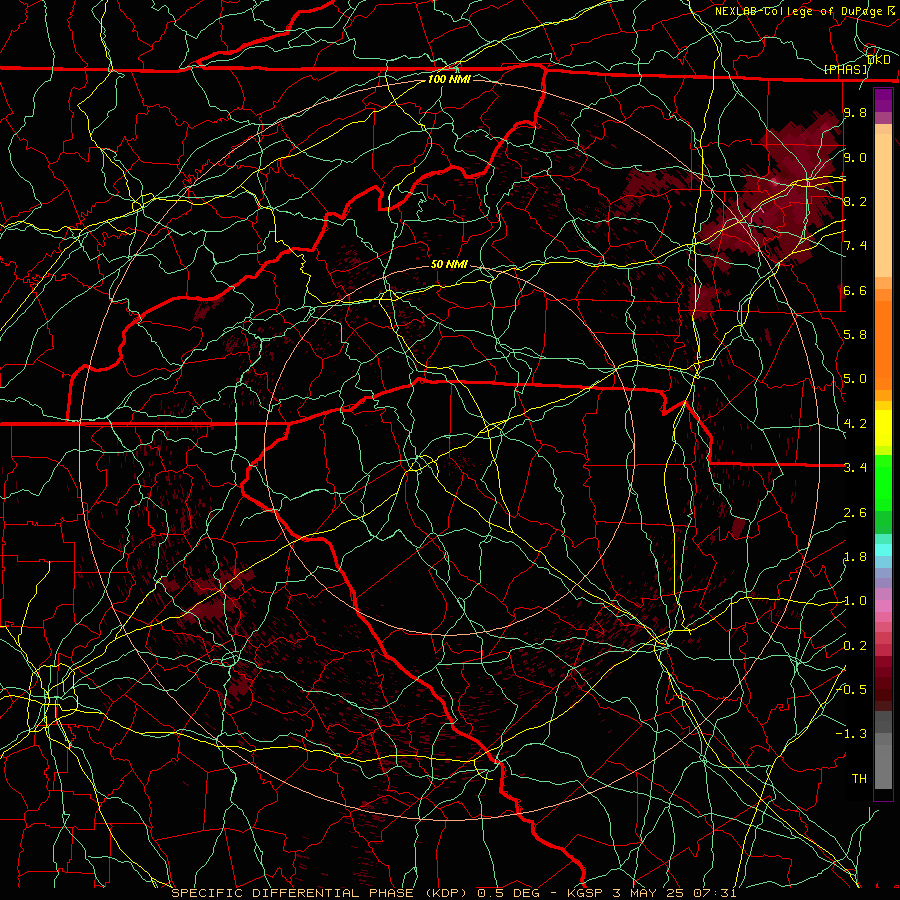The image size is (900, 900).
Task: Click the 8.2 value on color scale
Action: [855, 201]
